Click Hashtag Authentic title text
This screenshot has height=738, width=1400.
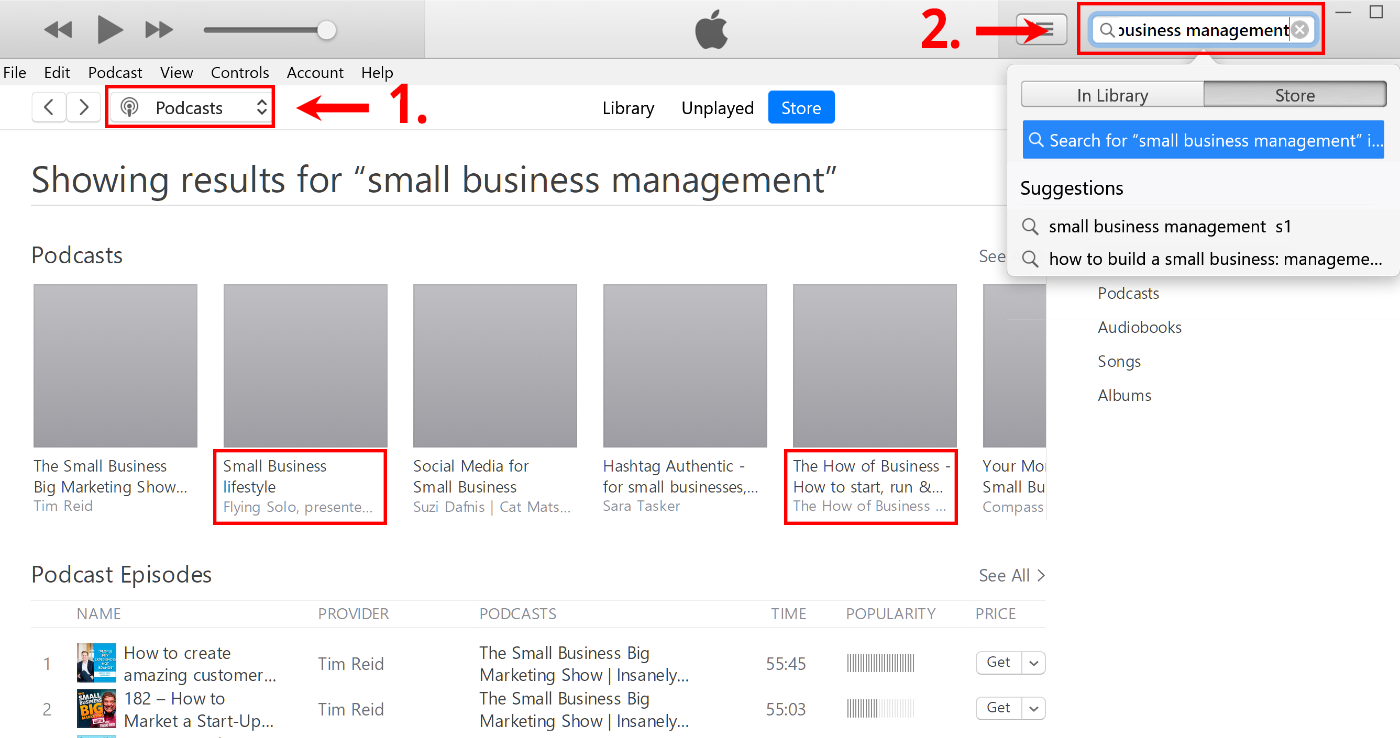[x=680, y=476]
